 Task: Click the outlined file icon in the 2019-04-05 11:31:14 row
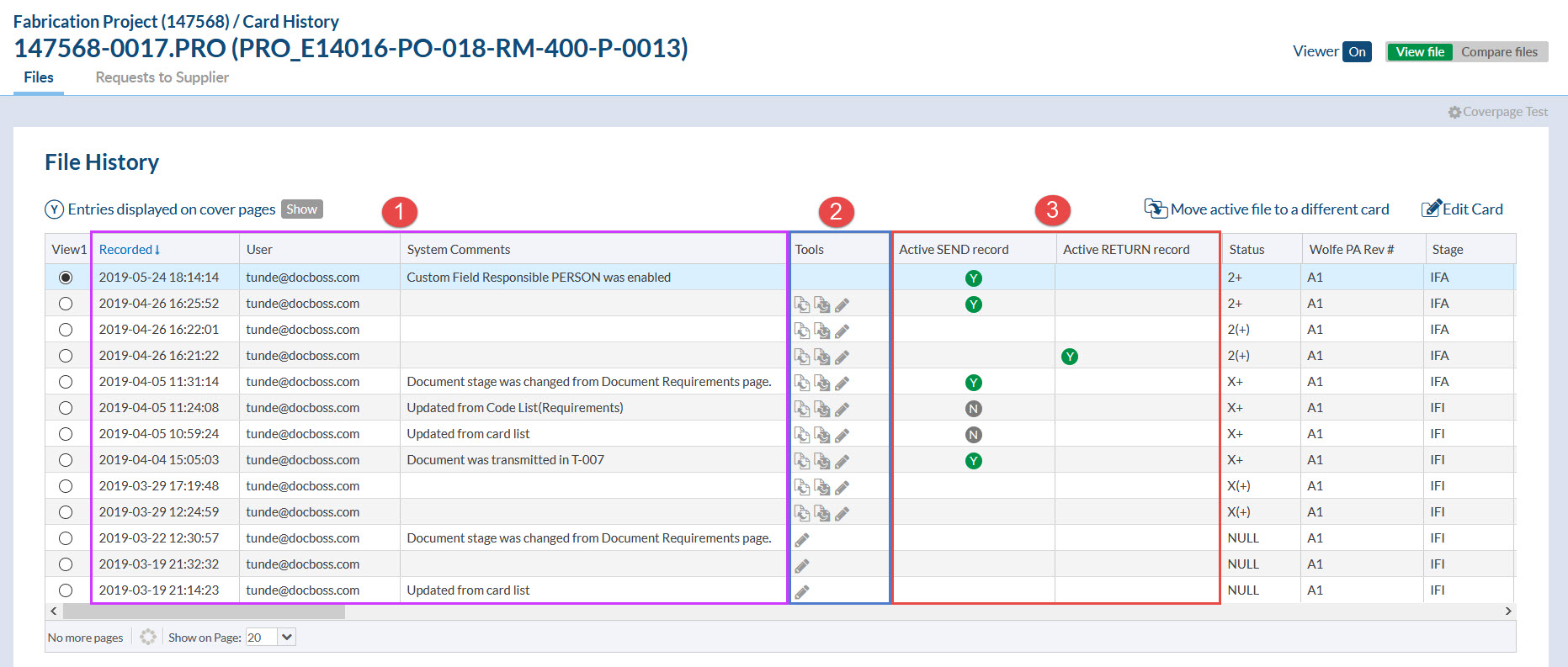pyautogui.click(x=802, y=383)
